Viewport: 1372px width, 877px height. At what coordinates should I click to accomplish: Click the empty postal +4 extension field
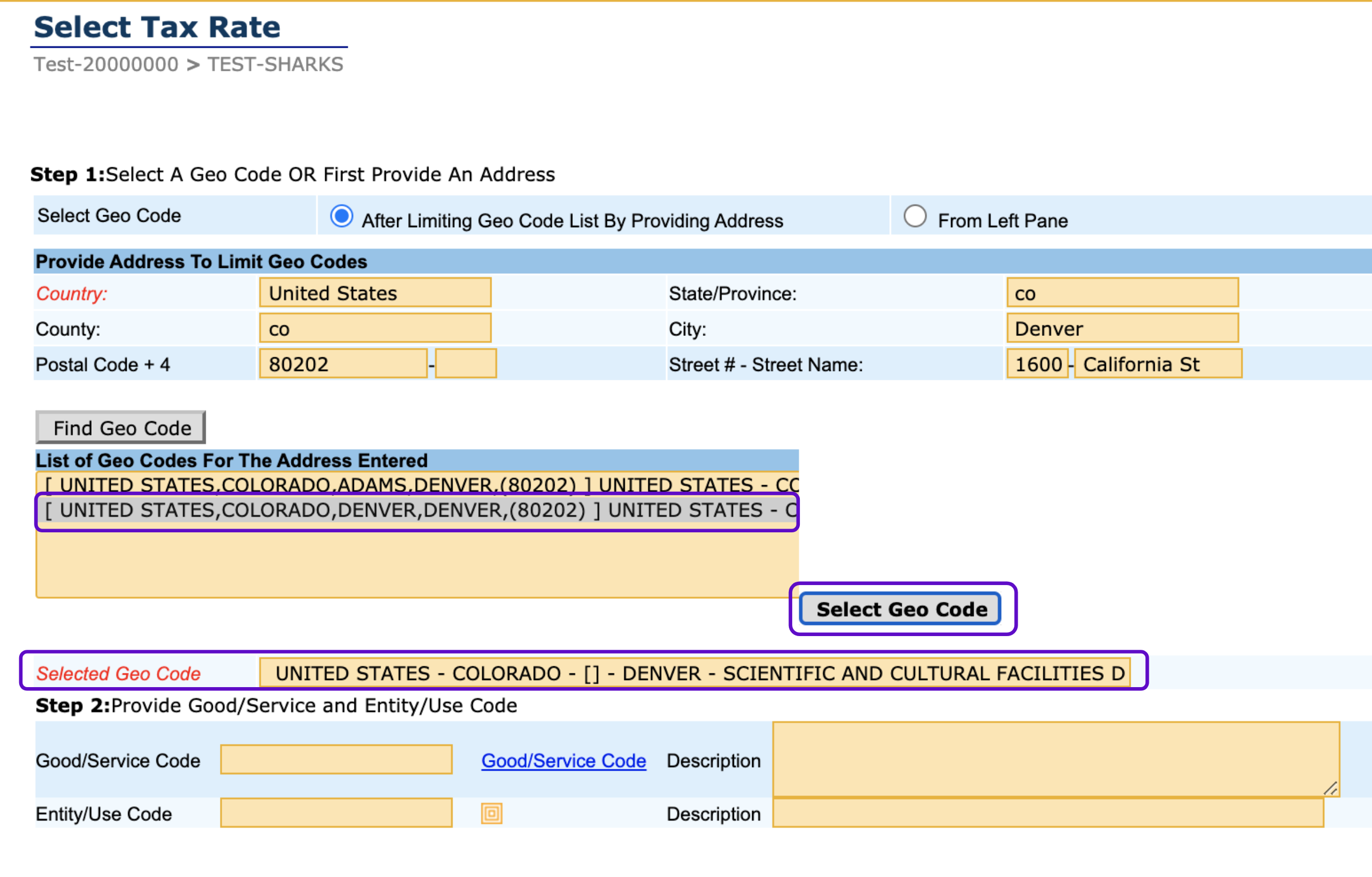pos(466,364)
